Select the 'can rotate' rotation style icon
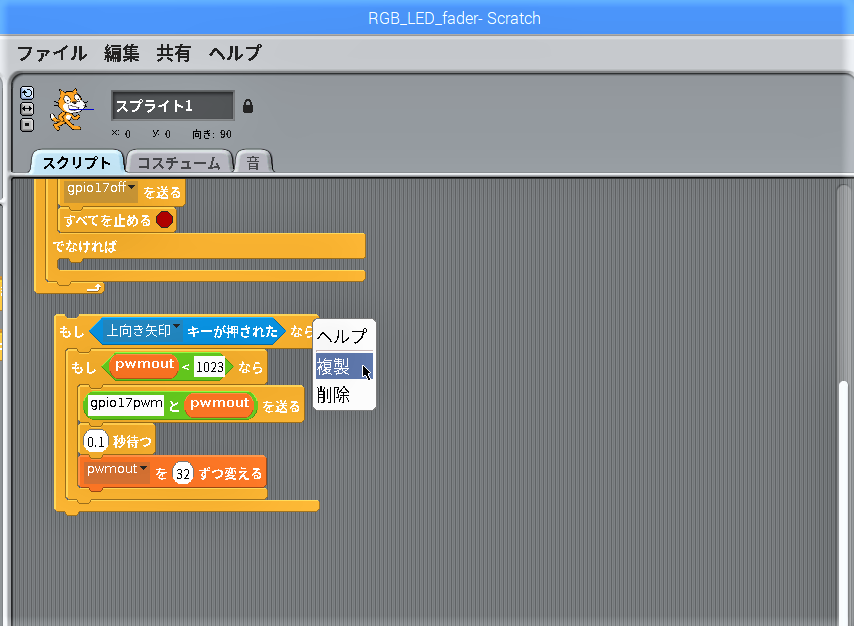 pos(27,93)
